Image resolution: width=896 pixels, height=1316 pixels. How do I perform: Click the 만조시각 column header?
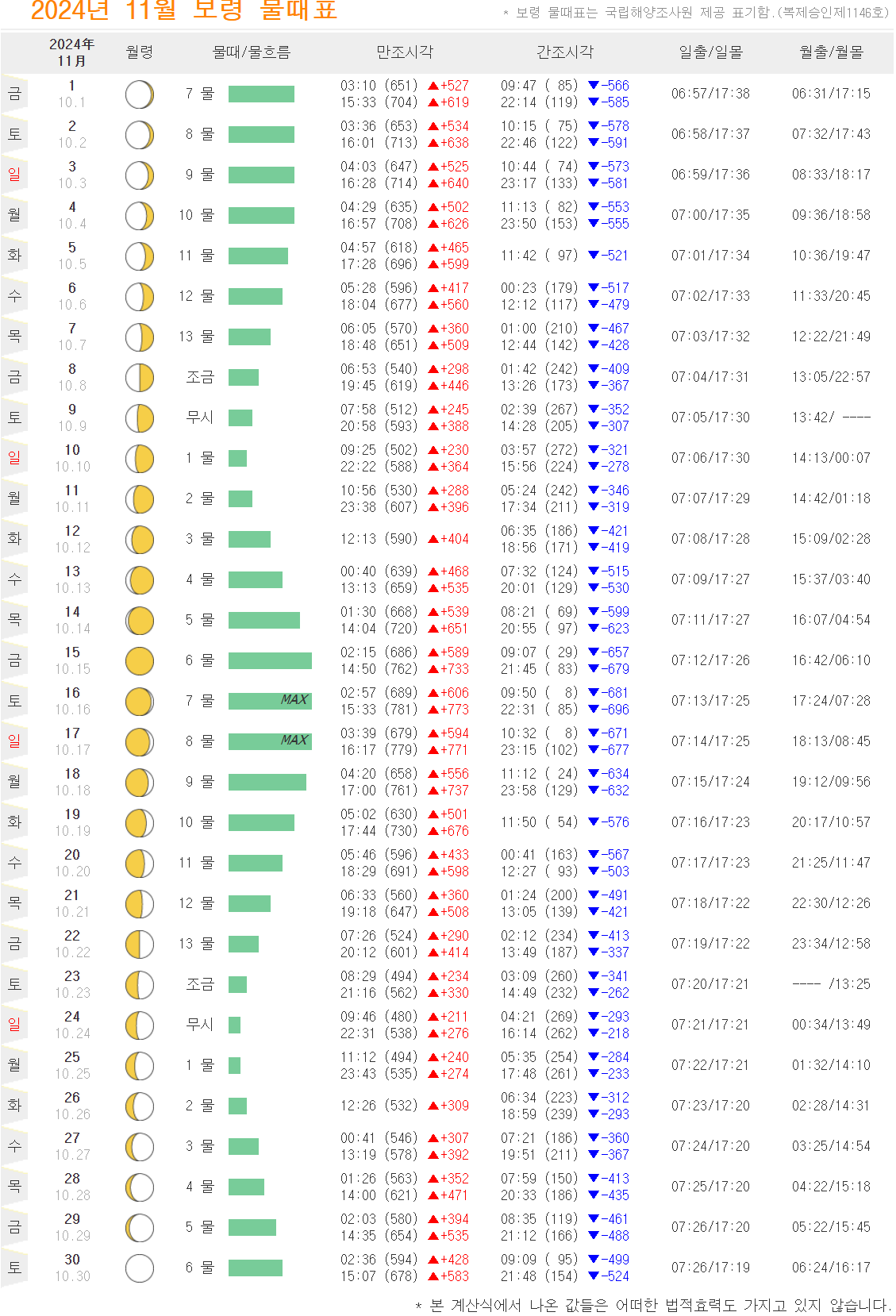click(405, 52)
